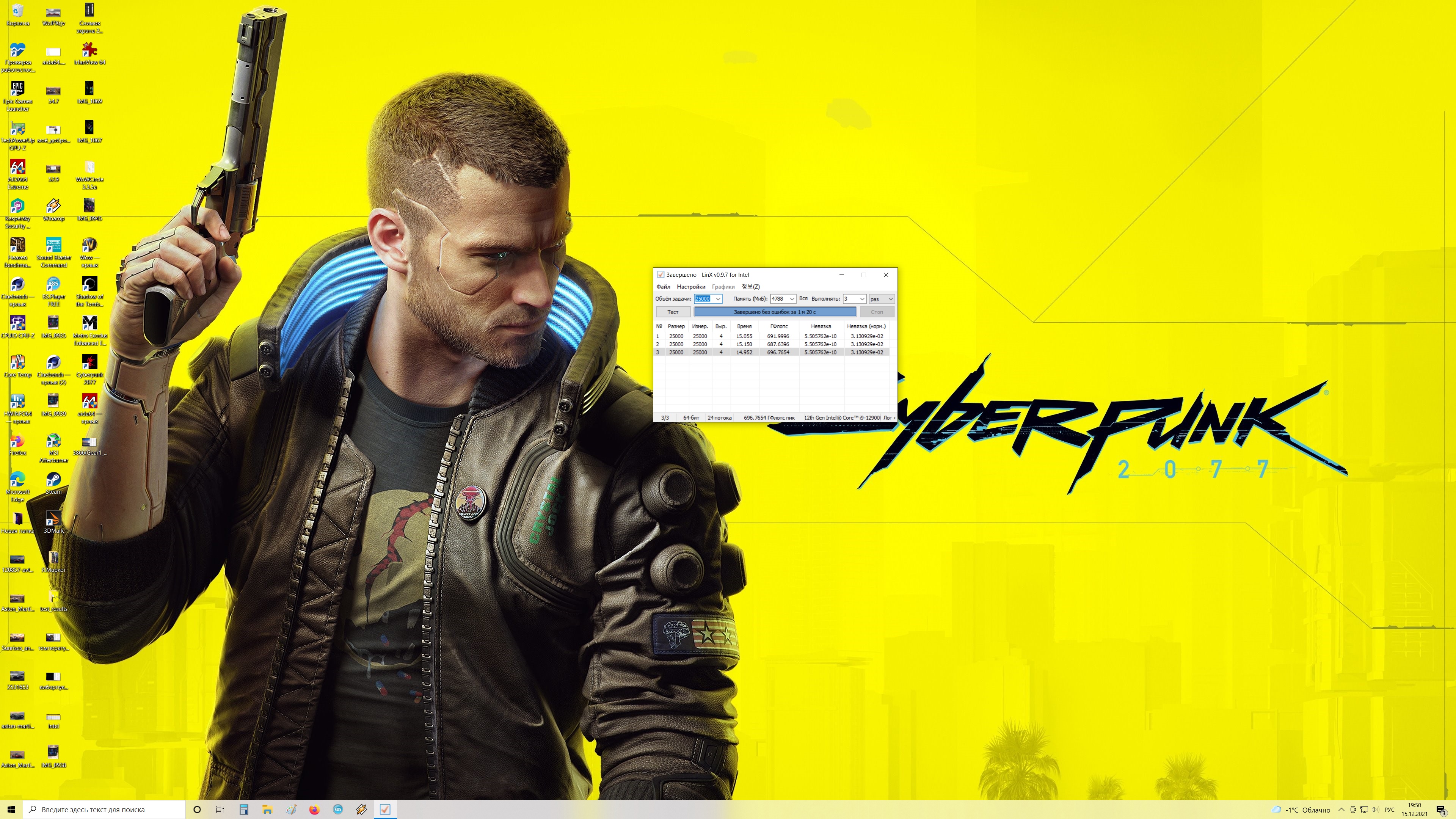Open the Windows notification center icon
Viewport: 1456px width, 819px height.
pos(1441,810)
